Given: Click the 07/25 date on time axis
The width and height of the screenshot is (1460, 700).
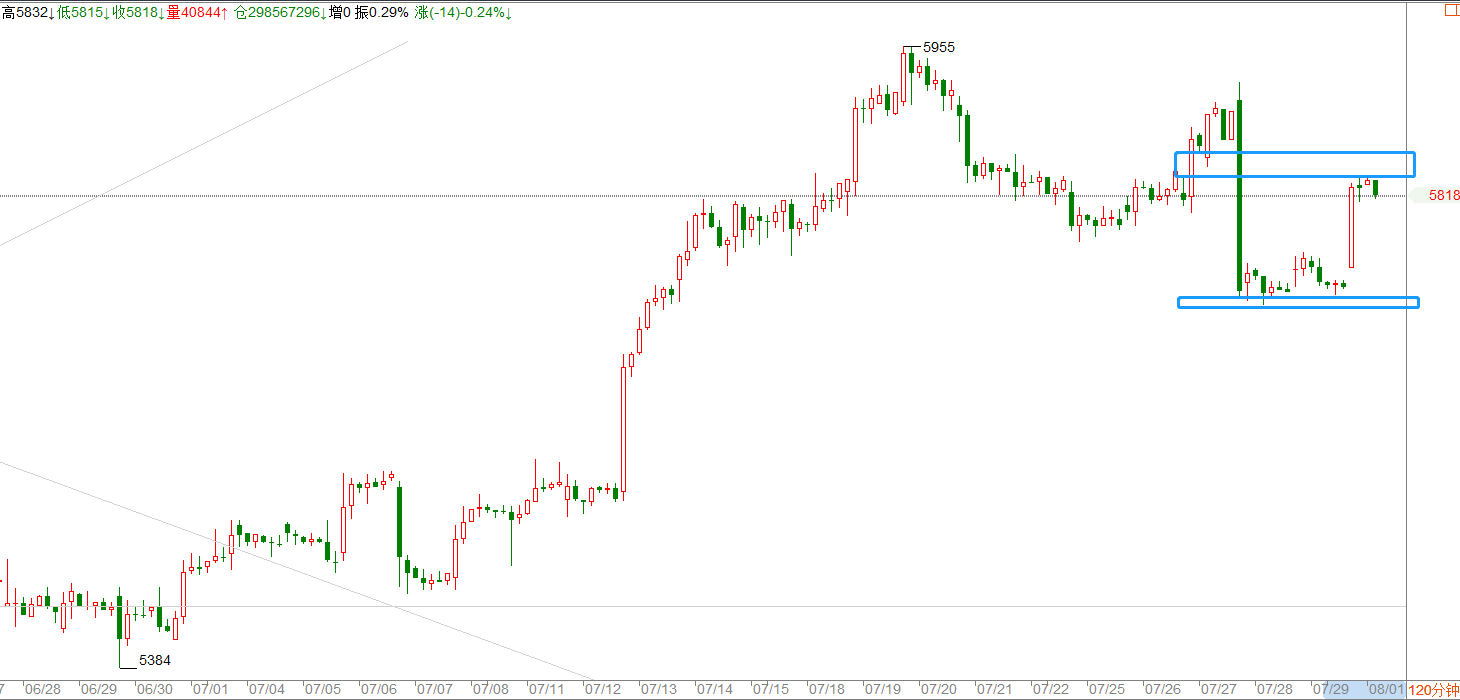Looking at the screenshot, I should [x=1107, y=690].
